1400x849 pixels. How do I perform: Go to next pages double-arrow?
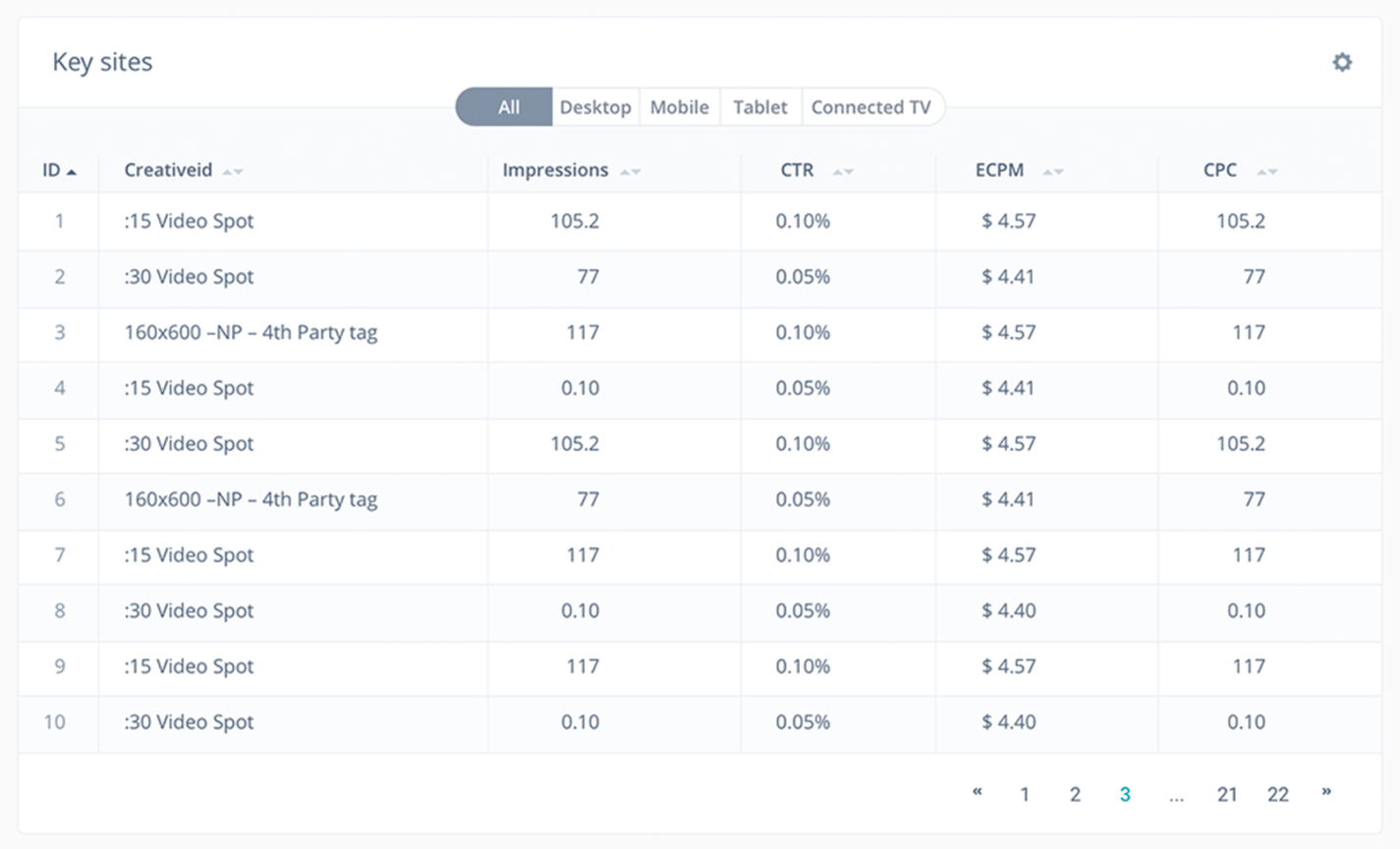[x=1326, y=792]
